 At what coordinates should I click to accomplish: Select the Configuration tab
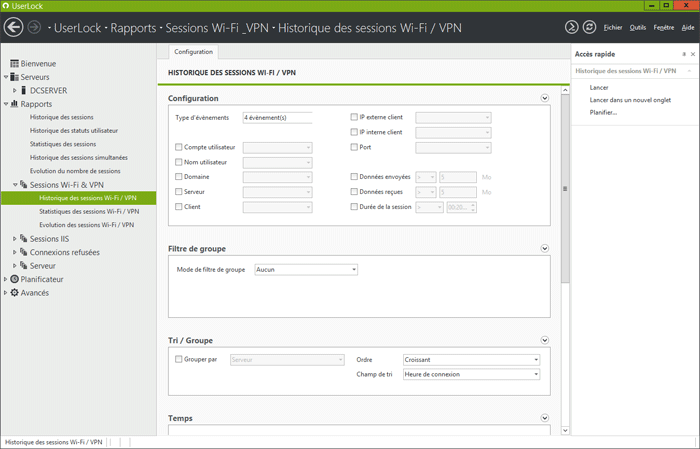(x=193, y=52)
